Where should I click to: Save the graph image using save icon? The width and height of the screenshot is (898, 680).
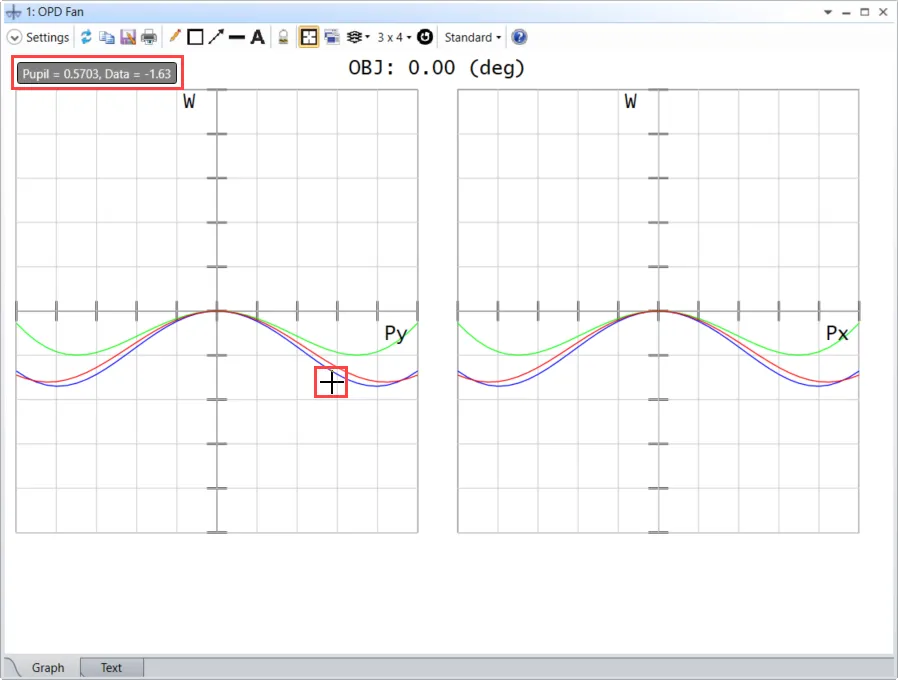(x=127, y=37)
